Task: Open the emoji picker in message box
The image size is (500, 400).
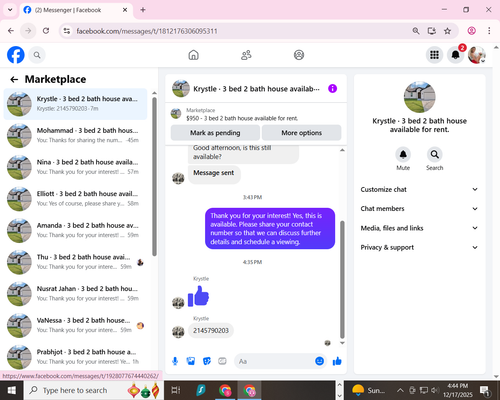Action: (319, 361)
